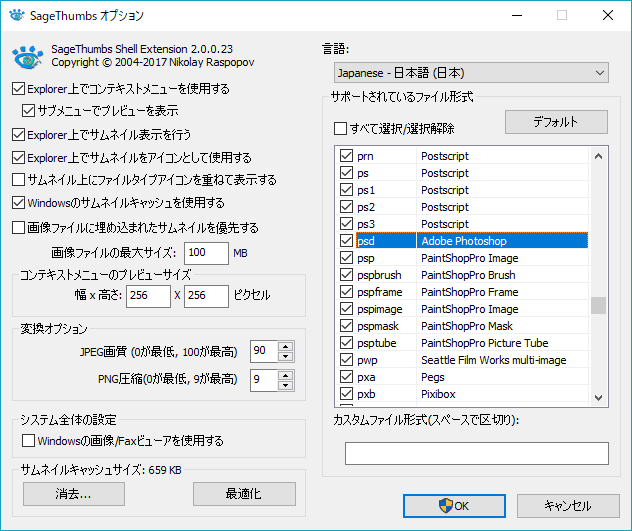Uncheck the ps1 file type checkbox
Image resolution: width=632 pixels, height=531 pixels.
(346, 189)
